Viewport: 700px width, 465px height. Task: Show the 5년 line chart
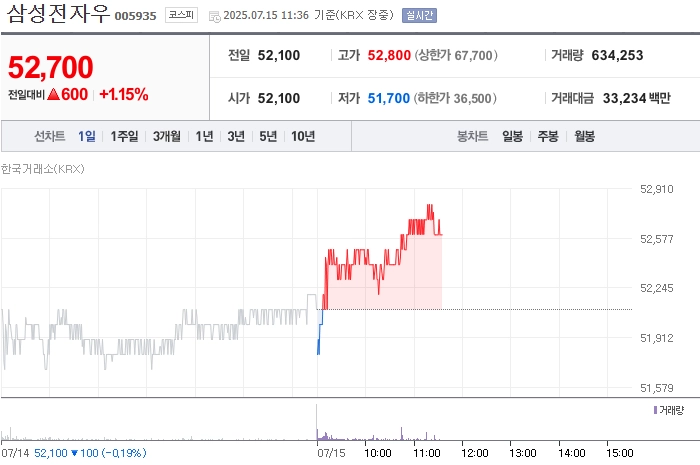268,136
